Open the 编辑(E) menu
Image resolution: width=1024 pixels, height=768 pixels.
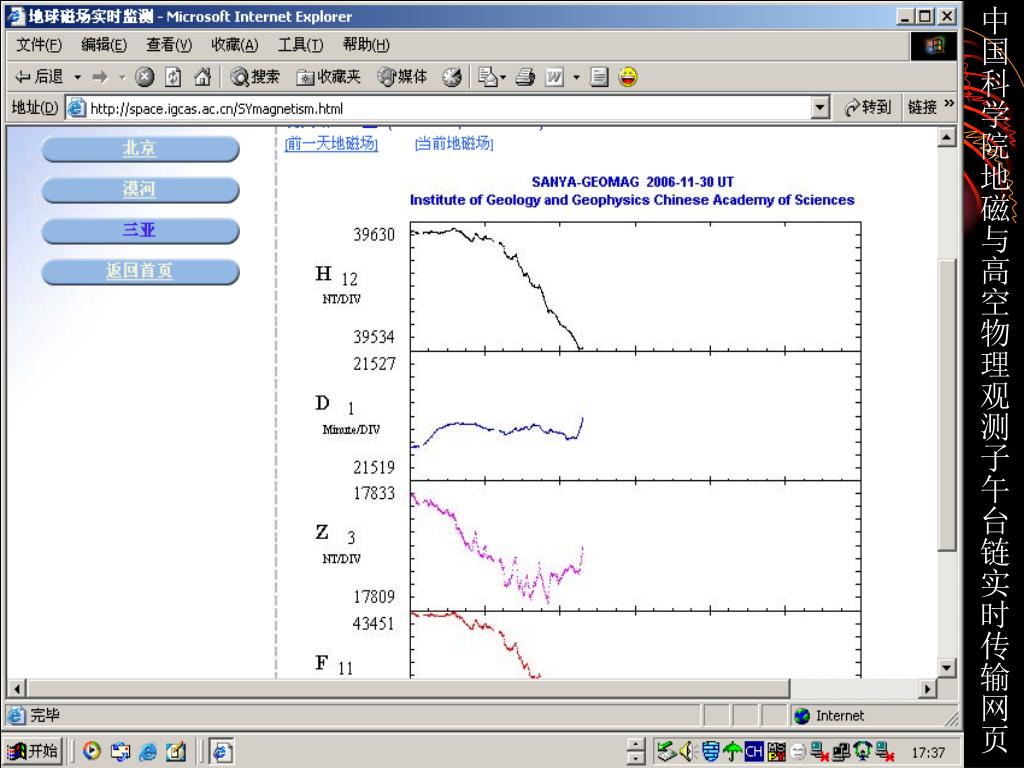pyautogui.click(x=104, y=44)
